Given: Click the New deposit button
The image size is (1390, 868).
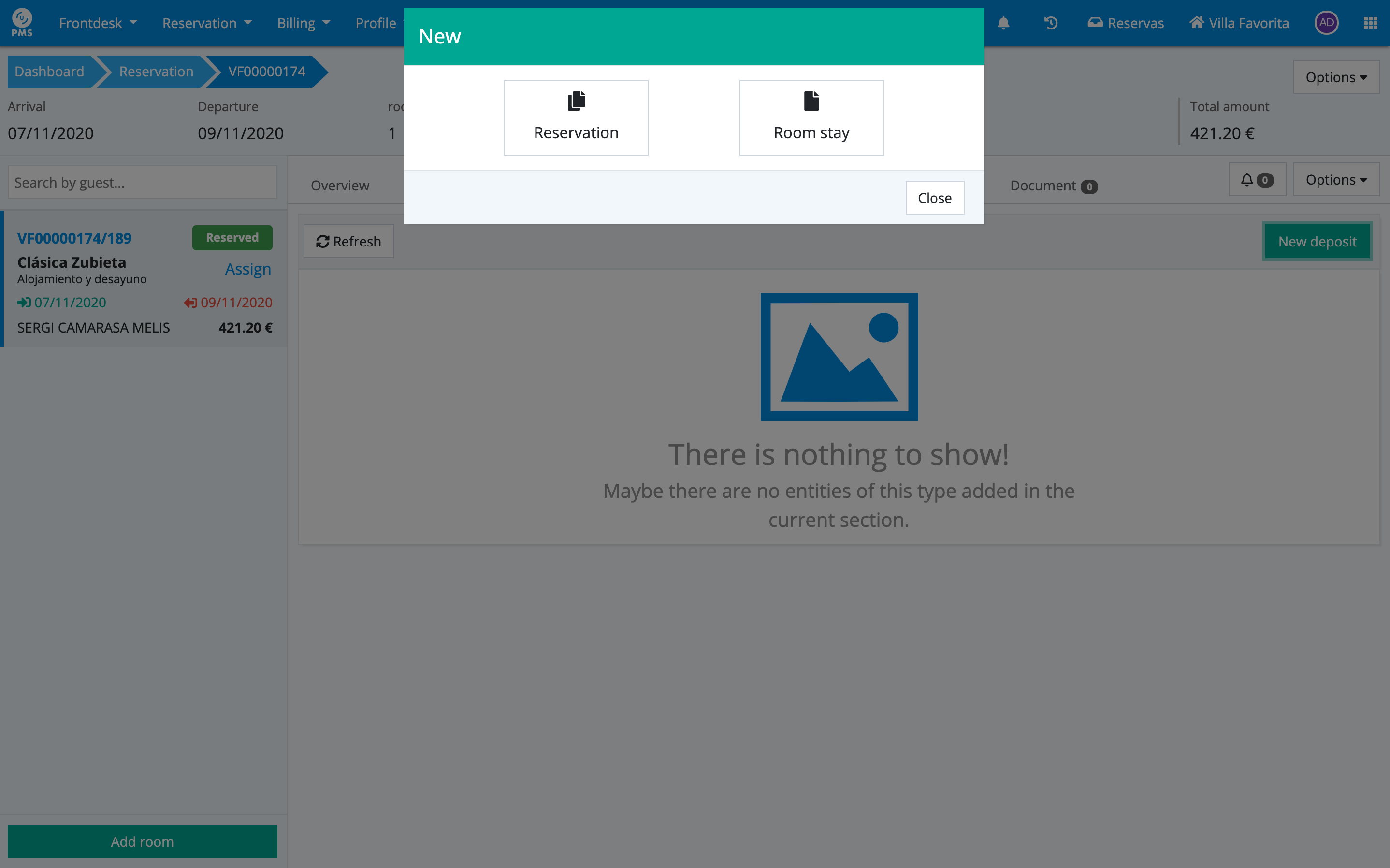Looking at the screenshot, I should [x=1317, y=242].
